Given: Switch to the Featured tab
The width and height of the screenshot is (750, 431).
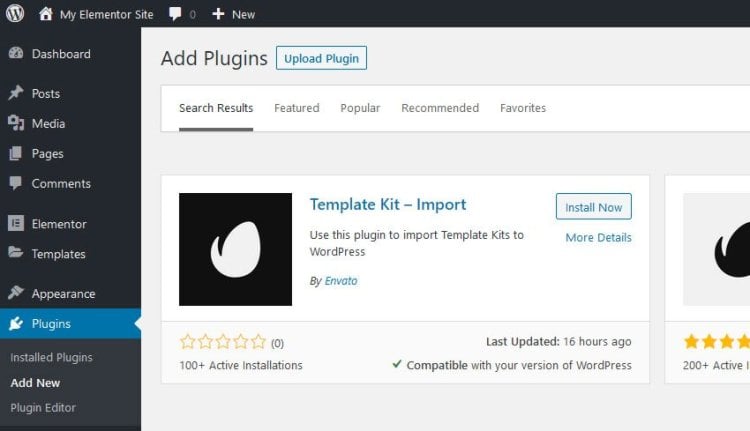Looking at the screenshot, I should (x=297, y=108).
